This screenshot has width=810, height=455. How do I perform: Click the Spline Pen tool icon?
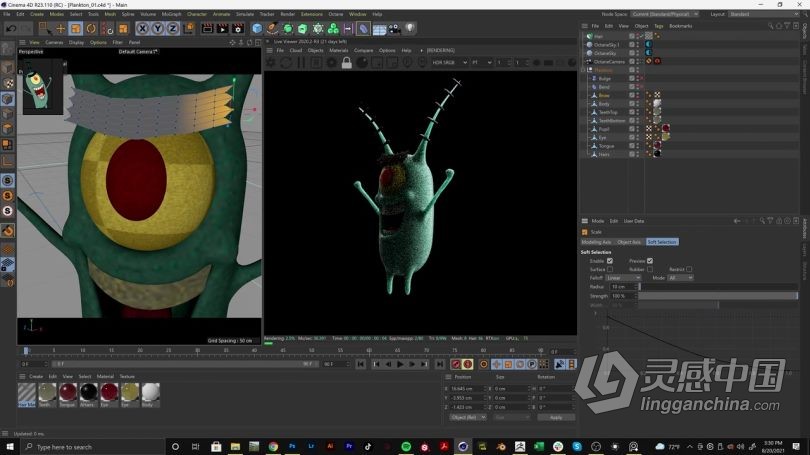pyautogui.click(x=272, y=29)
